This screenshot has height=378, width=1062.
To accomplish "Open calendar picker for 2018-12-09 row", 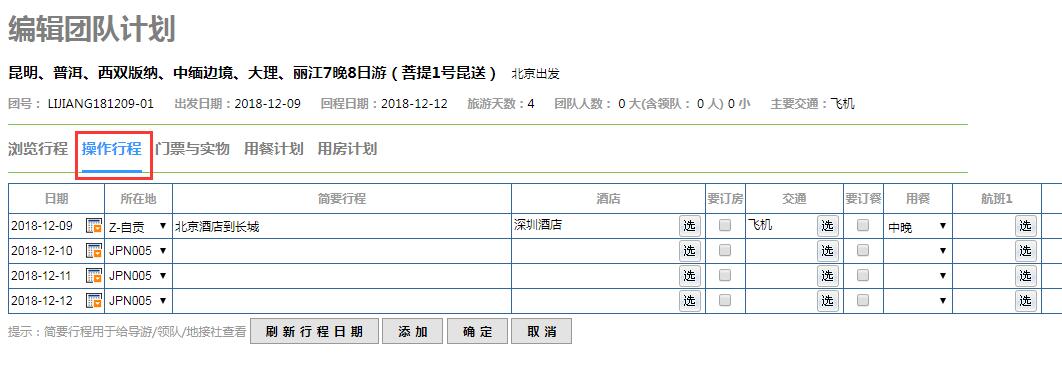I will click(x=94, y=226).
